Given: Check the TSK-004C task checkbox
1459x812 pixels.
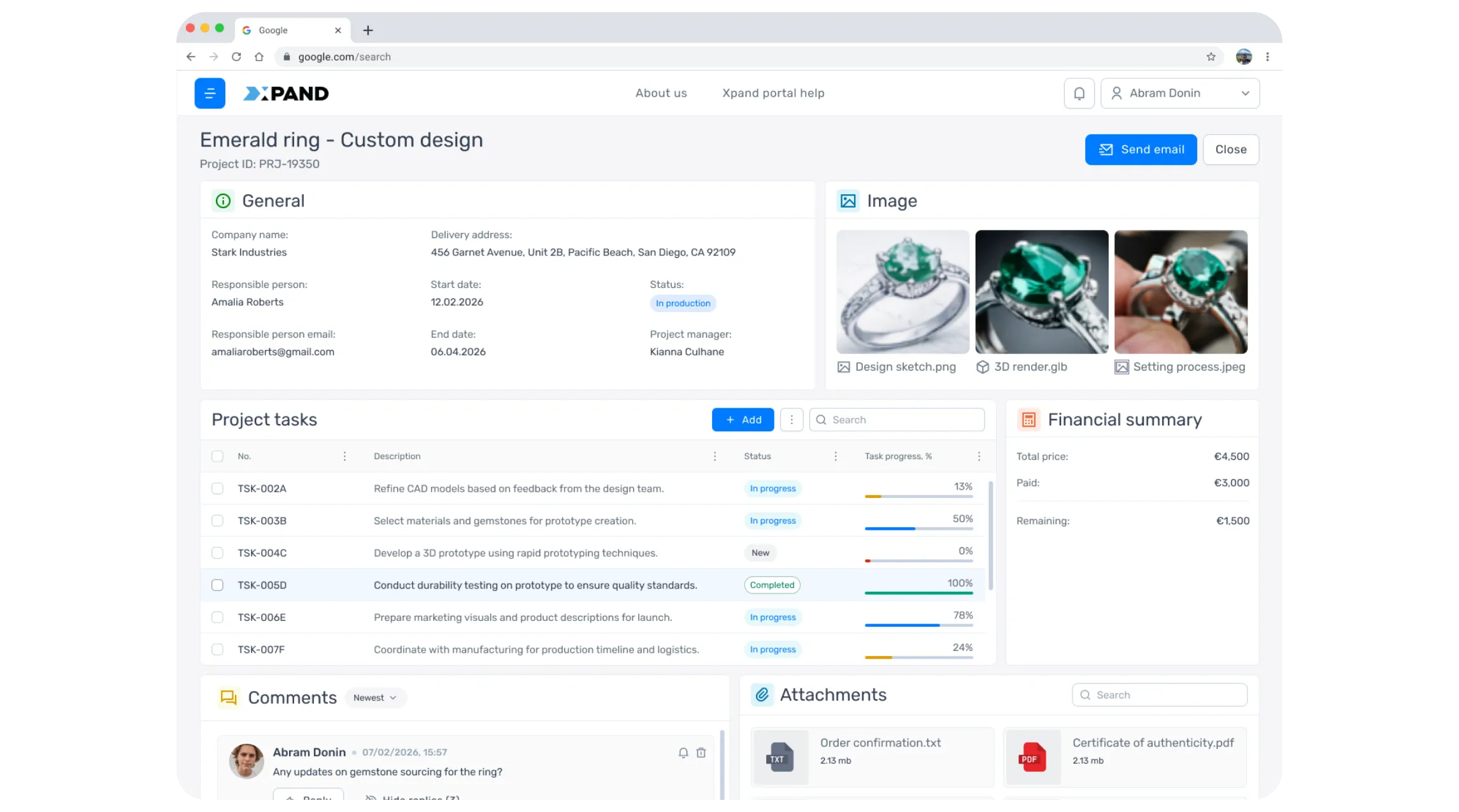Looking at the screenshot, I should point(217,553).
